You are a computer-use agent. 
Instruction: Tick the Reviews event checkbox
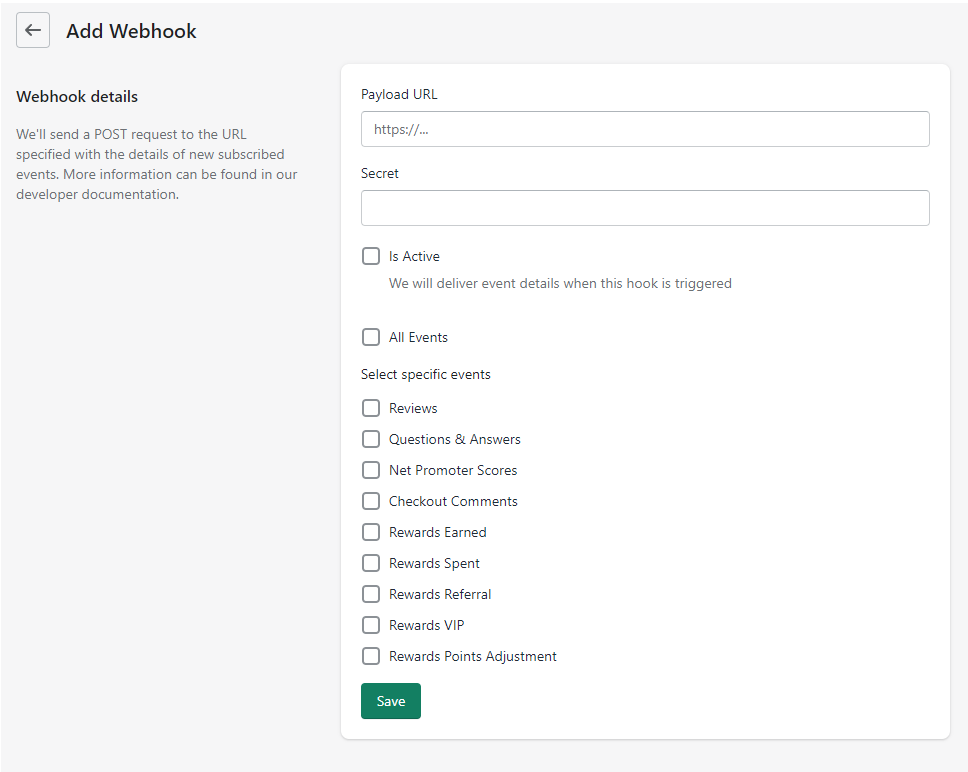point(371,408)
